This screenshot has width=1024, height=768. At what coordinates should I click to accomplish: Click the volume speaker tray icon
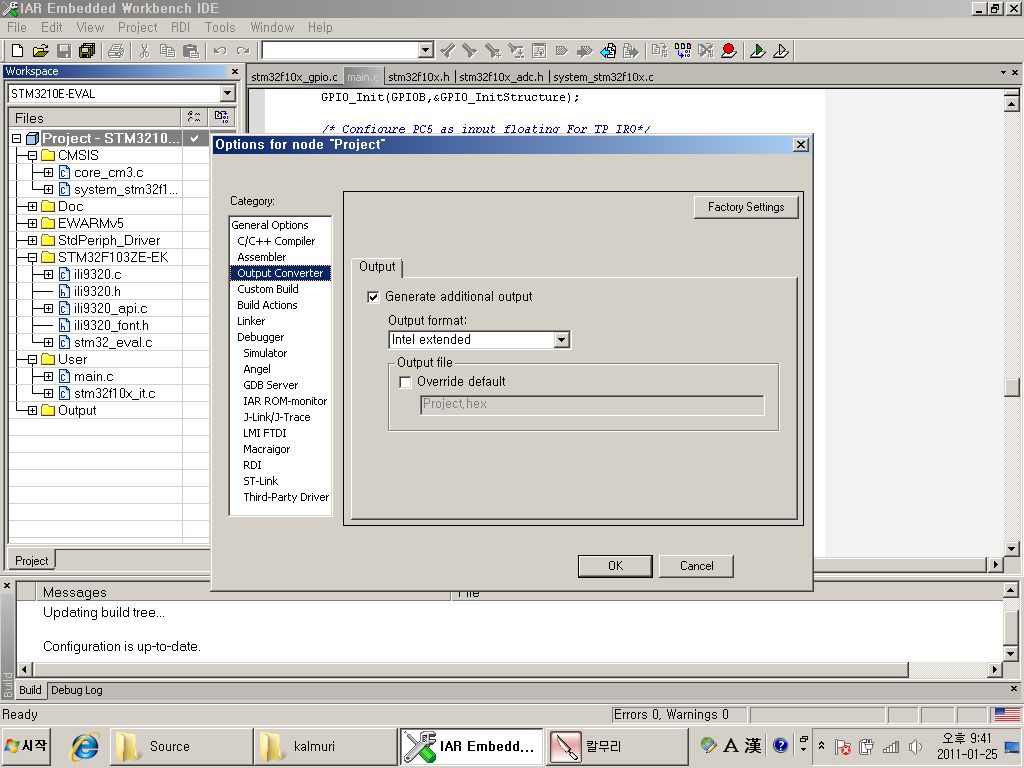tap(915, 746)
